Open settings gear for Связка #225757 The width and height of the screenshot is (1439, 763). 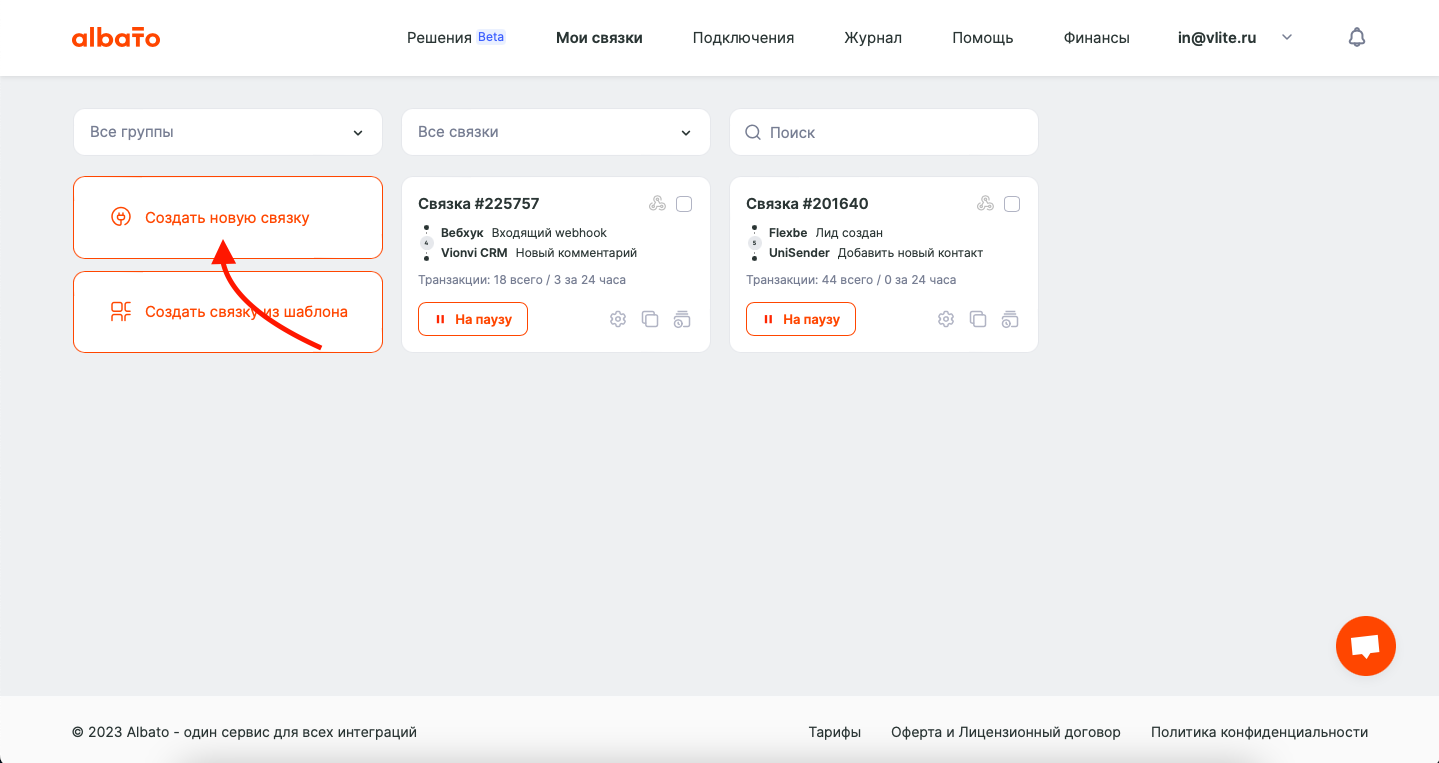coord(618,319)
